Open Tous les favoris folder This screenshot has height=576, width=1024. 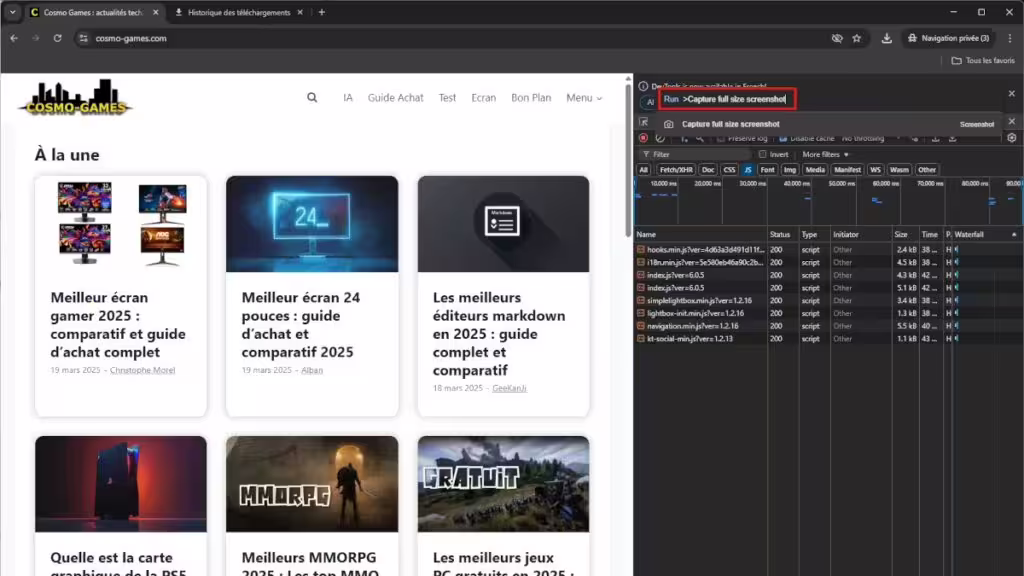983,61
